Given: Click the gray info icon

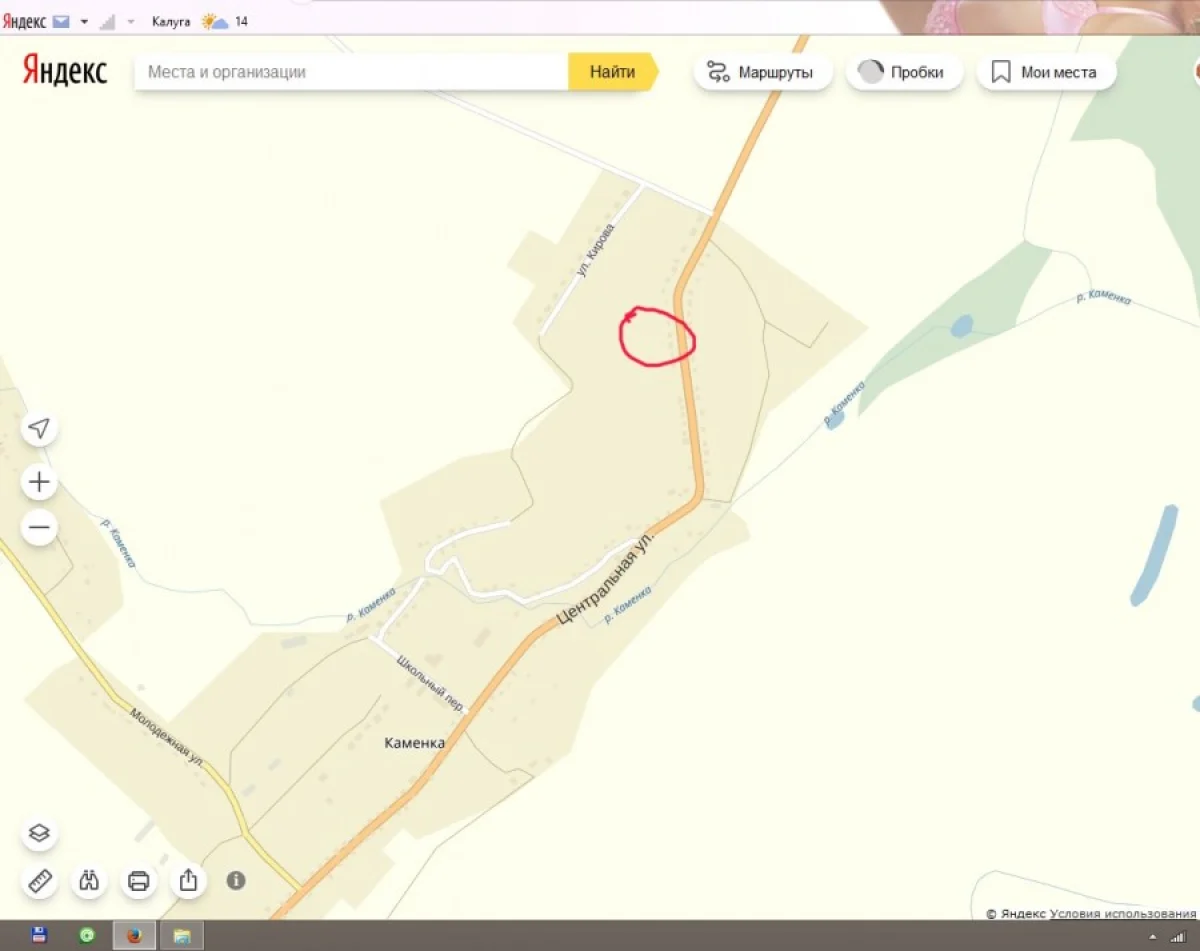Looking at the screenshot, I should click(x=236, y=880).
